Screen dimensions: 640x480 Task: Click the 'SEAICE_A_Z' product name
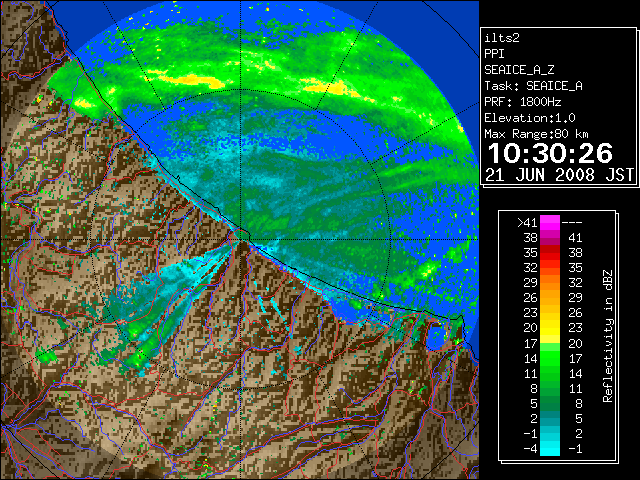(519, 70)
